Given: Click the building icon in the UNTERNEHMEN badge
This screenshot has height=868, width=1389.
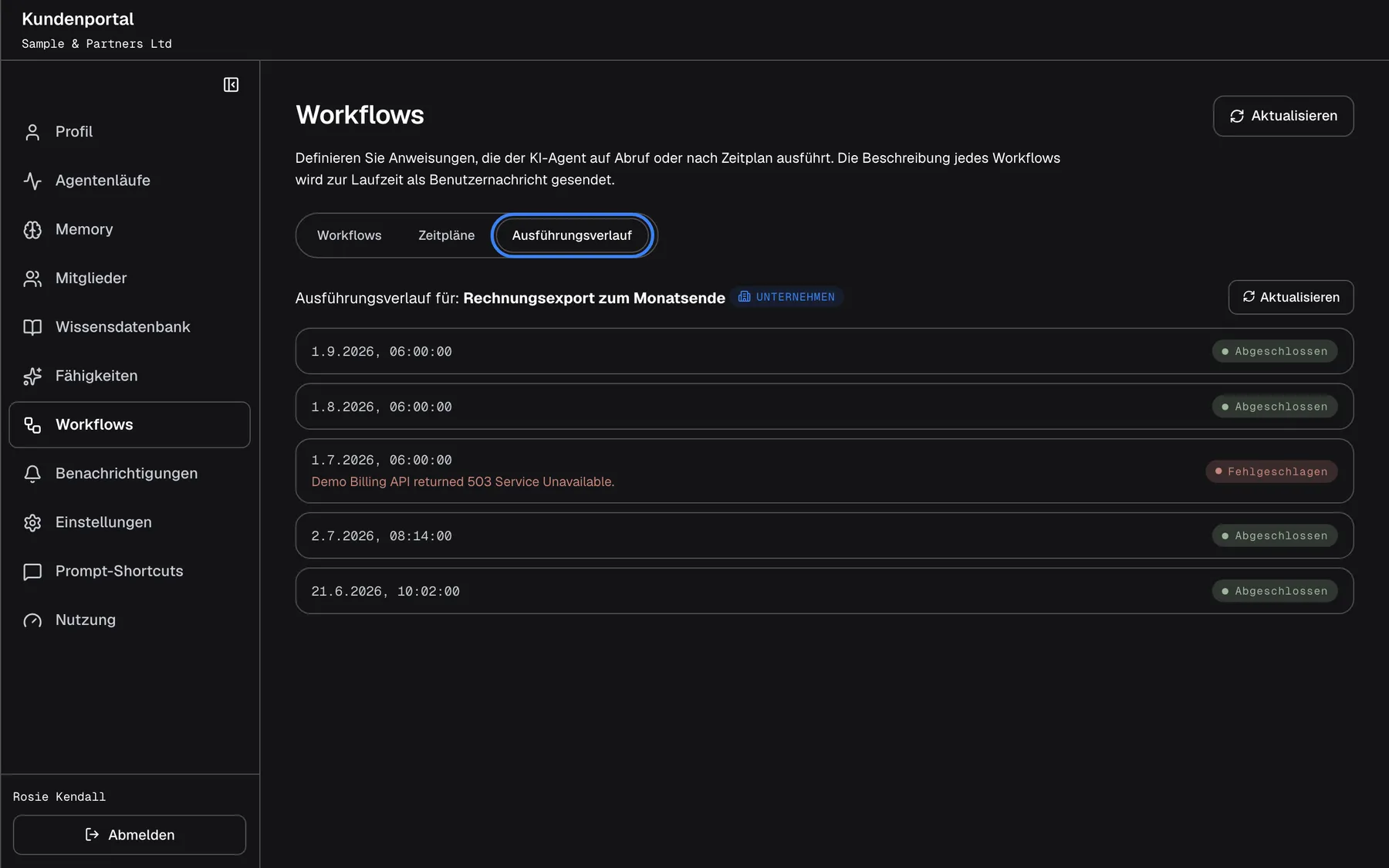Looking at the screenshot, I should [745, 297].
